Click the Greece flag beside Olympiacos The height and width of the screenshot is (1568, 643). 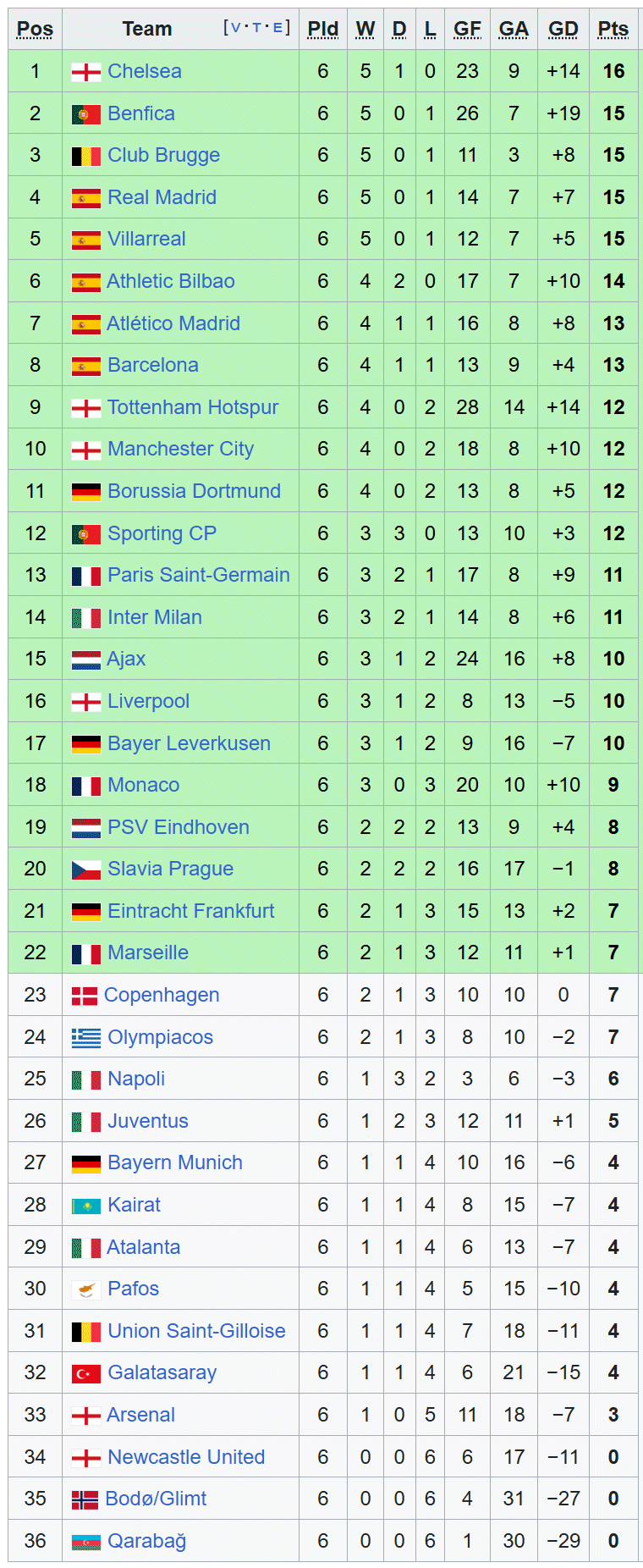point(86,1038)
